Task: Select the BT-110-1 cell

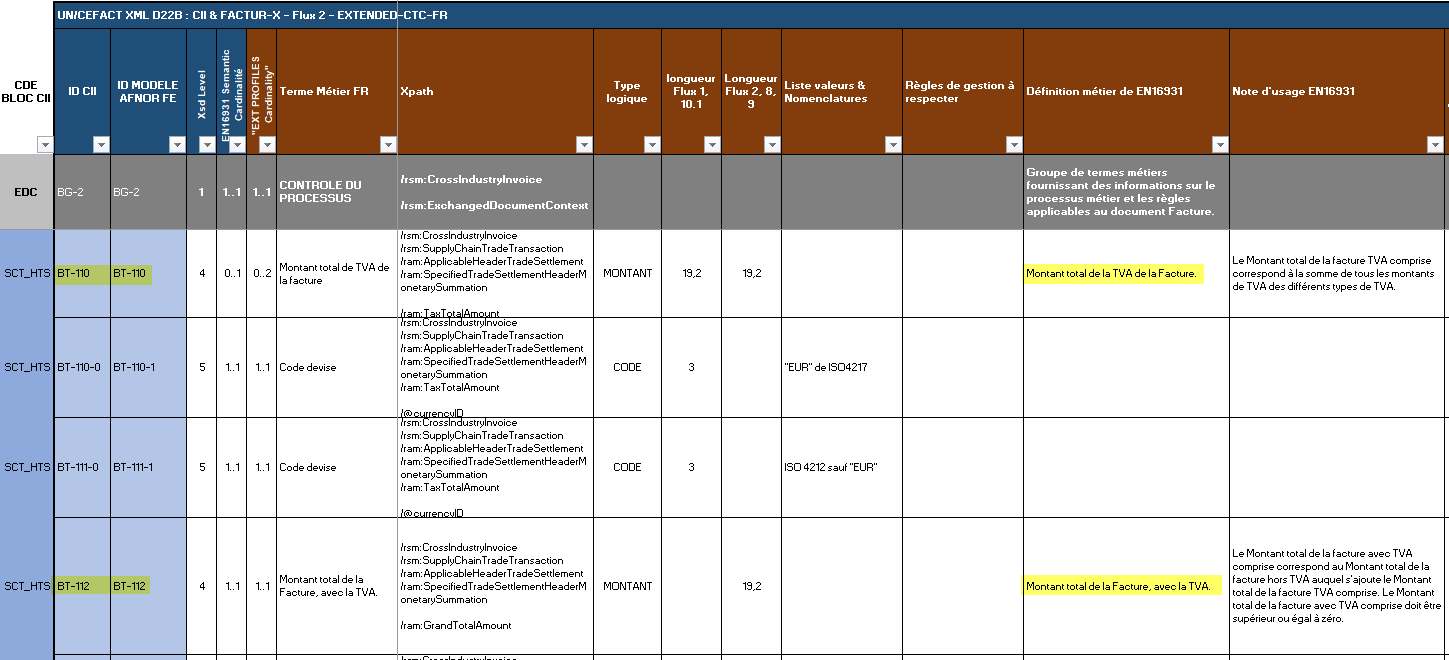Action: pos(148,367)
